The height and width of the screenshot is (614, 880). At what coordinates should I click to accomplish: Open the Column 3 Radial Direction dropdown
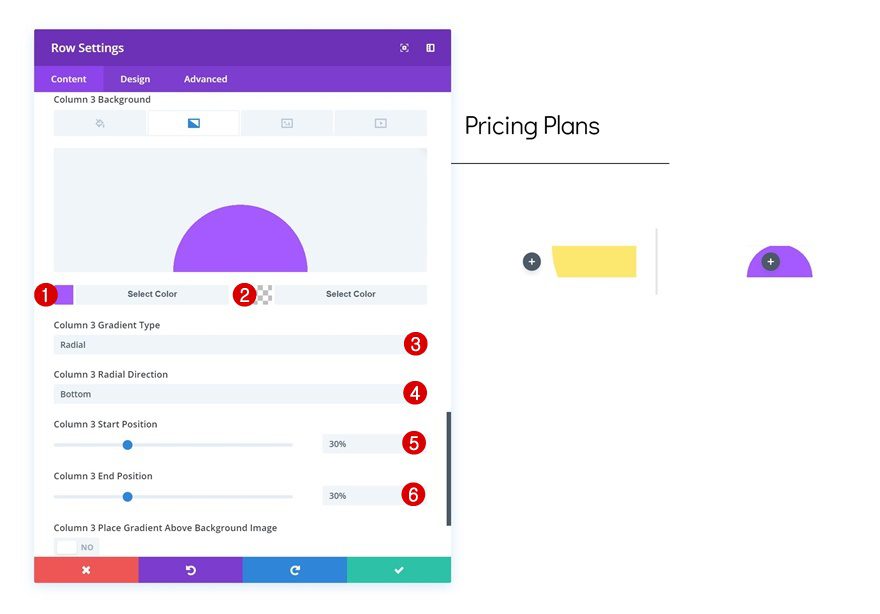(240, 394)
